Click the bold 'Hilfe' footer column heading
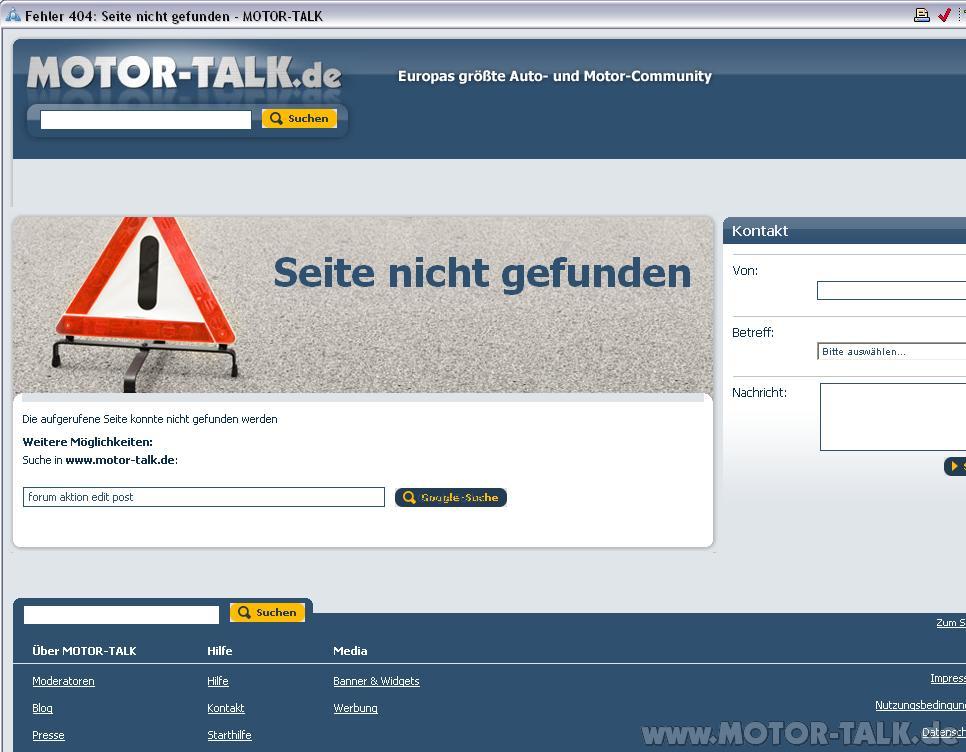 click(220, 650)
